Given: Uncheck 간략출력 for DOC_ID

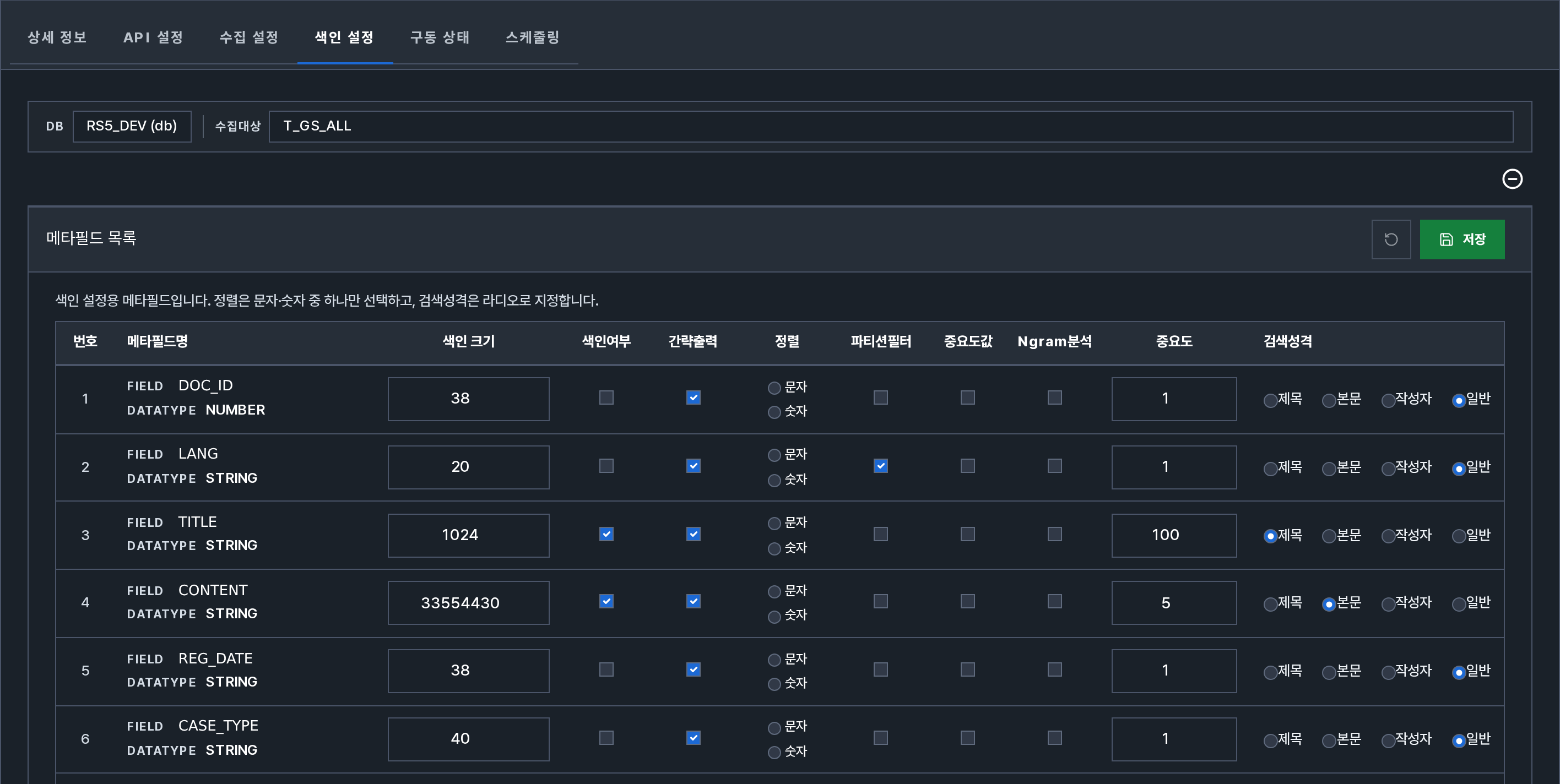Looking at the screenshot, I should [x=694, y=397].
